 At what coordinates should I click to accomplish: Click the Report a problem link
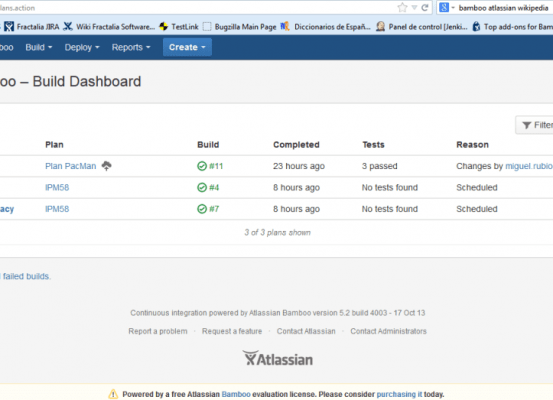[x=158, y=331]
